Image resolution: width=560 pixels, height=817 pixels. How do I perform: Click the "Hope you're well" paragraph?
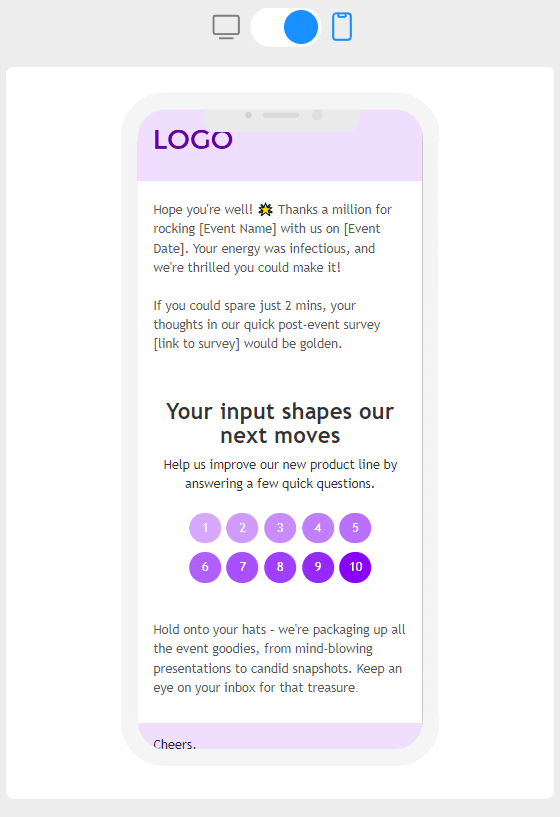(272, 238)
